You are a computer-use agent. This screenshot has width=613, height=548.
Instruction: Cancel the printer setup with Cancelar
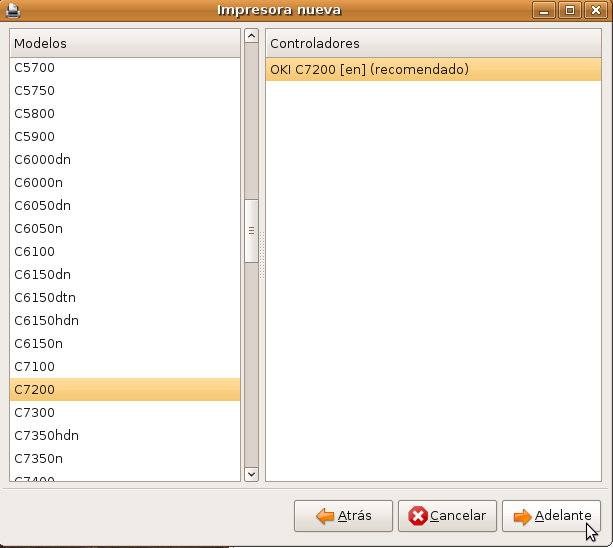coord(447,516)
